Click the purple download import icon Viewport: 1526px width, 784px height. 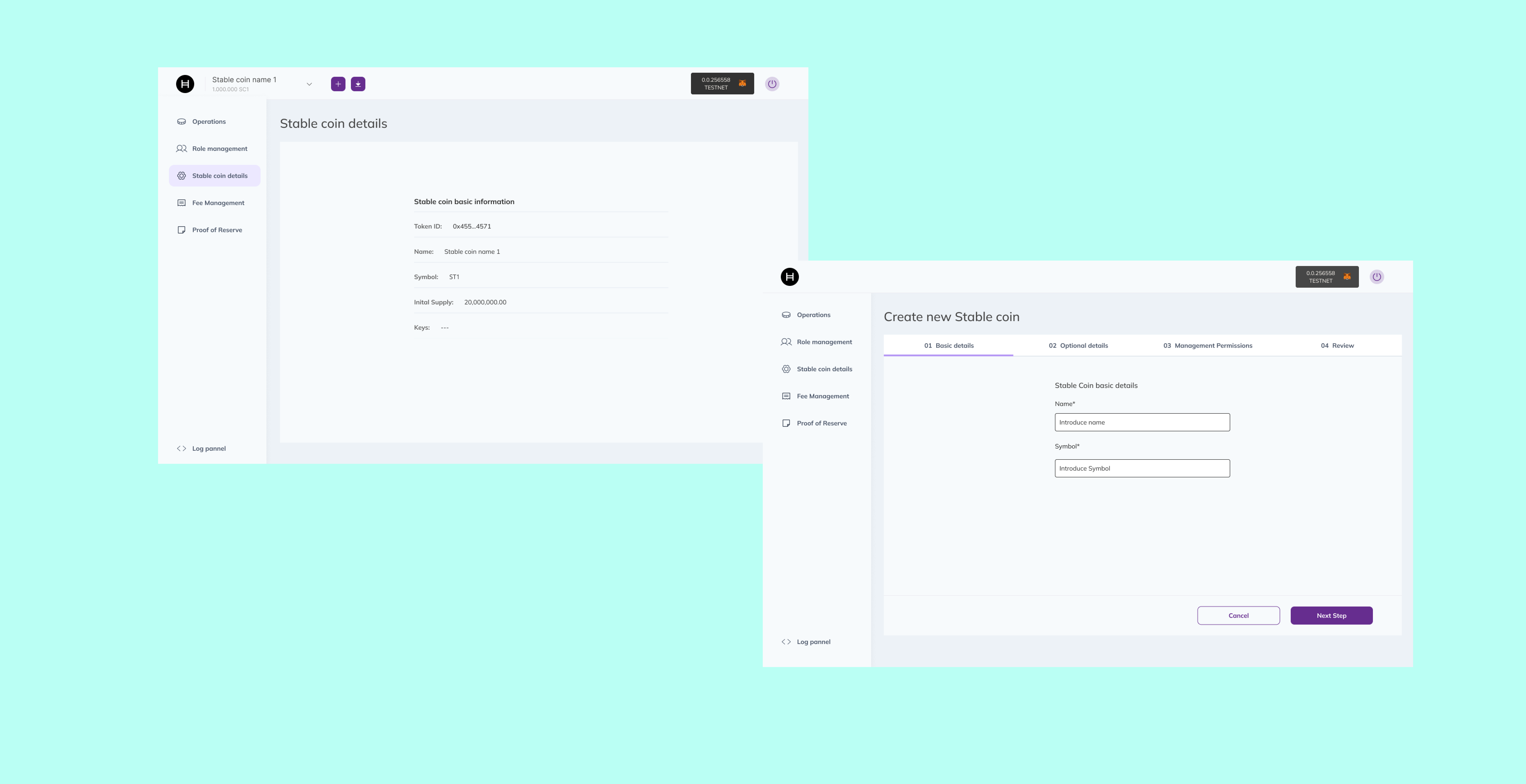point(358,84)
